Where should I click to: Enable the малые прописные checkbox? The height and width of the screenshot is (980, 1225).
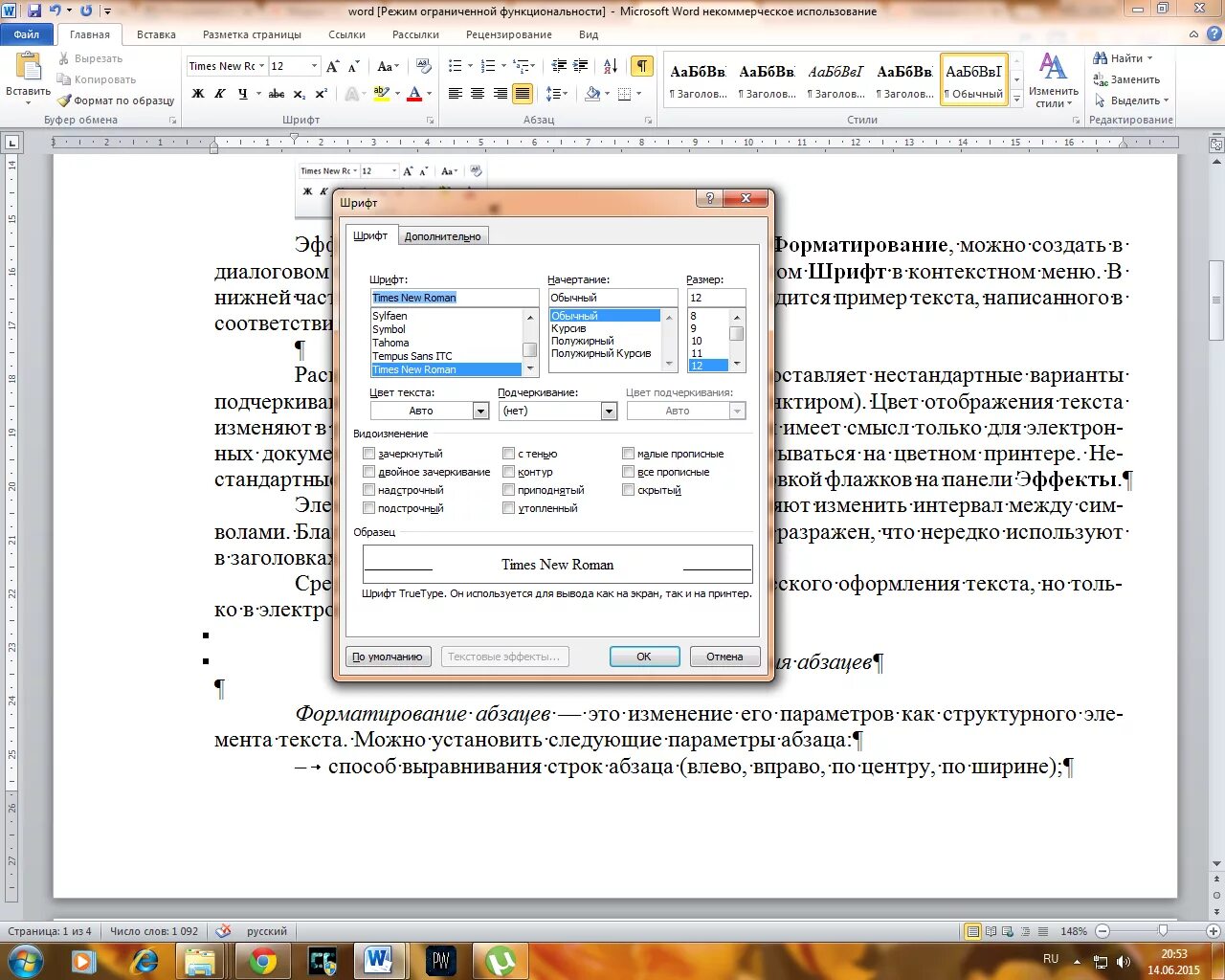tap(629, 454)
